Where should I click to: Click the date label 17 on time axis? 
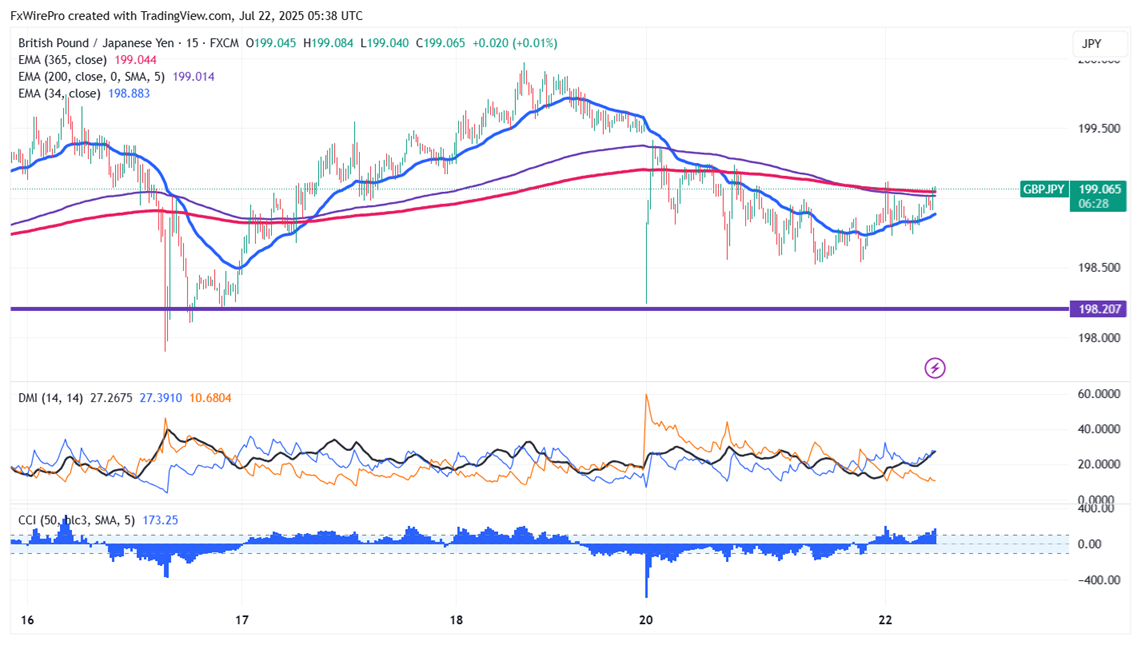tap(242, 620)
